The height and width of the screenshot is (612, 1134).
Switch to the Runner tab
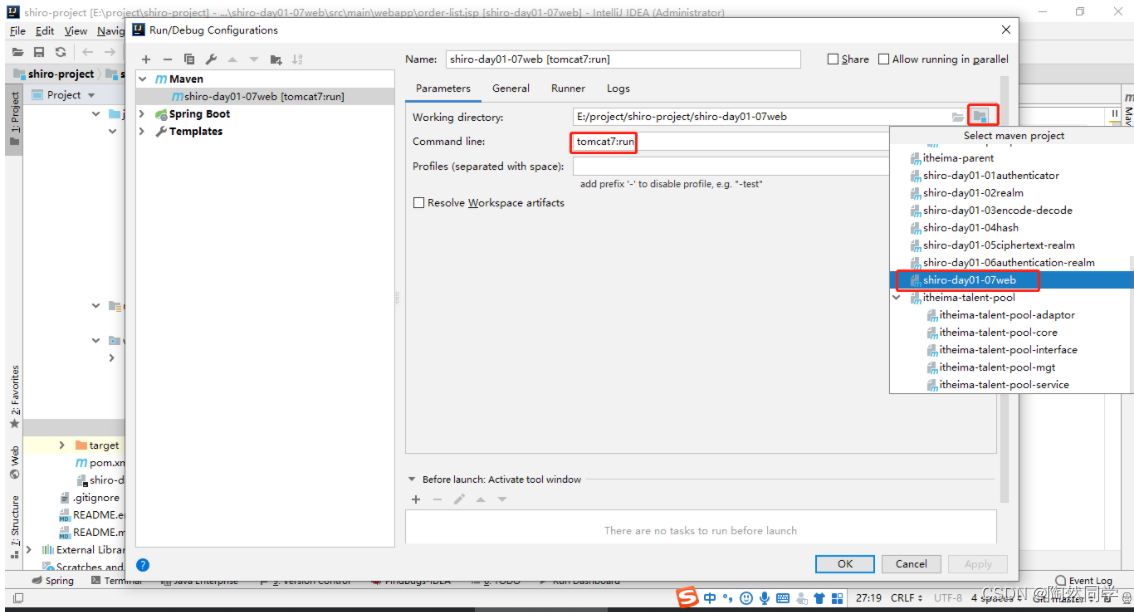pyautogui.click(x=568, y=88)
